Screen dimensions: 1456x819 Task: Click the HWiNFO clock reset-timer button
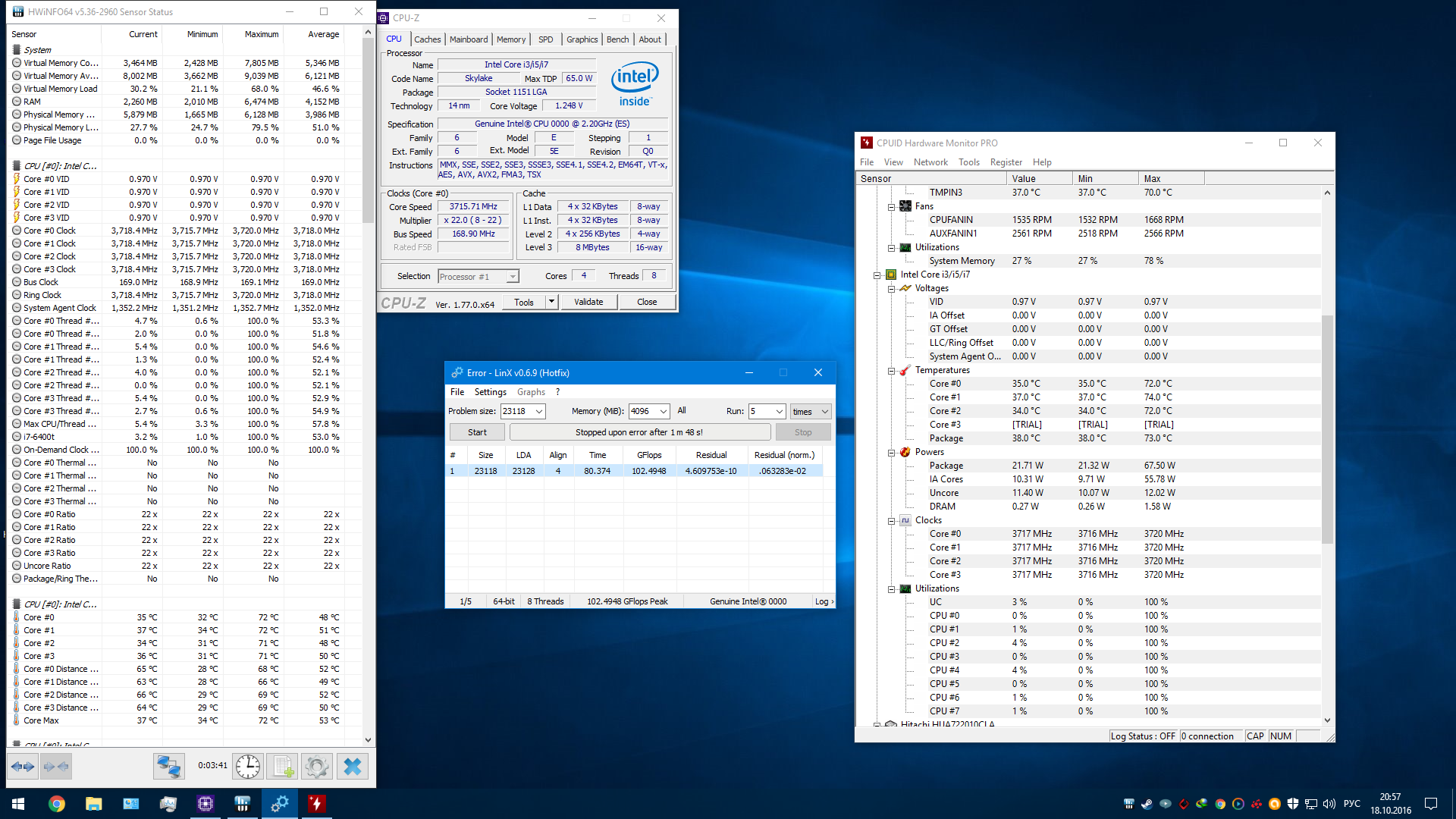point(247,767)
